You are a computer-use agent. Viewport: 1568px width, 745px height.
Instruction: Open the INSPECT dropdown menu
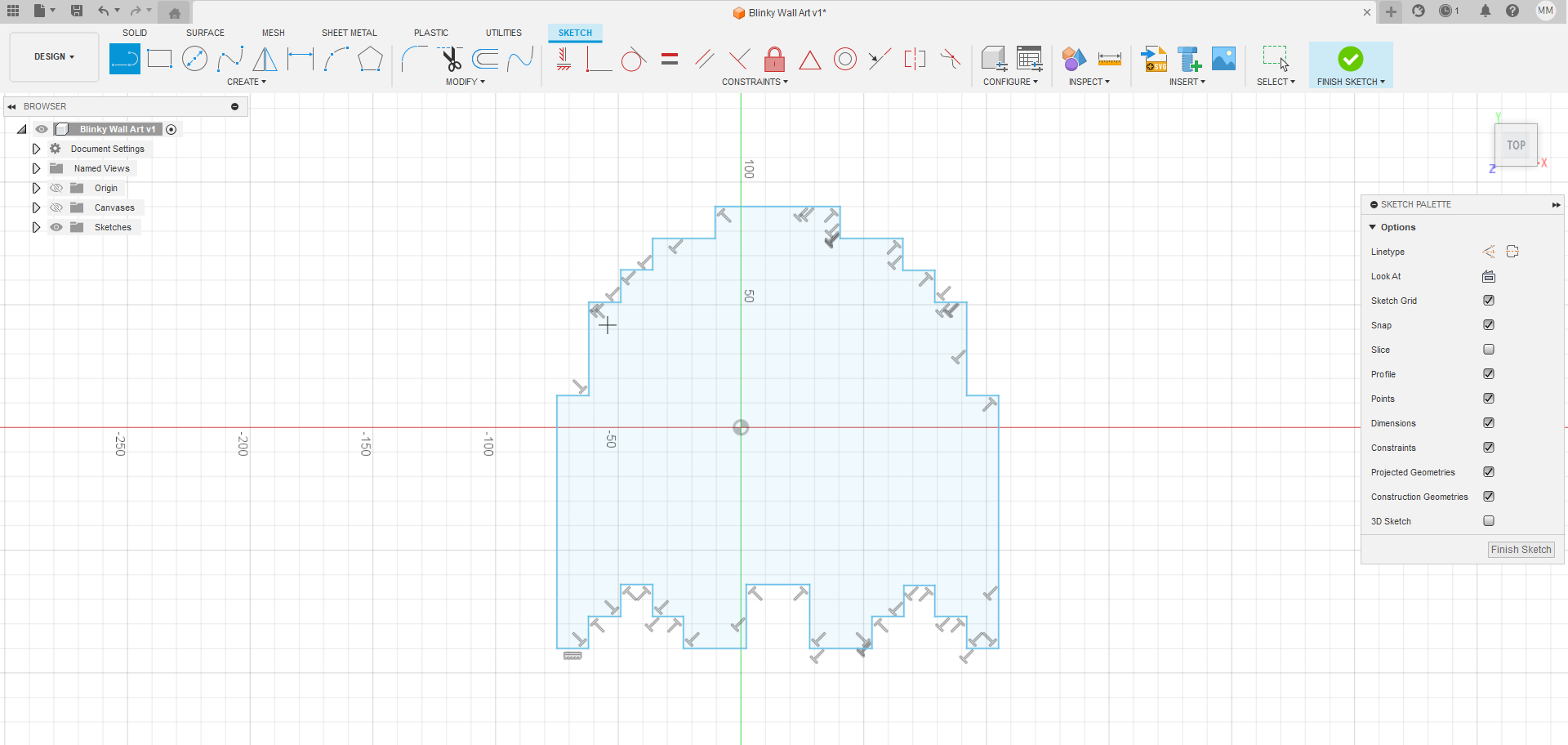(1089, 82)
